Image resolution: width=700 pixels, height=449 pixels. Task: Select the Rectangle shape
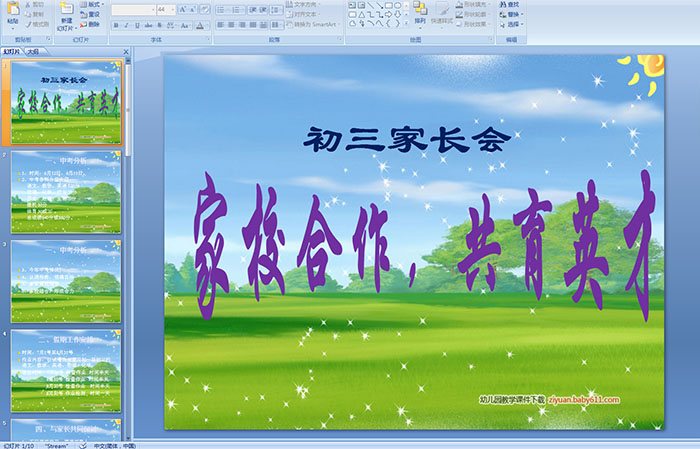tap(388, 5)
